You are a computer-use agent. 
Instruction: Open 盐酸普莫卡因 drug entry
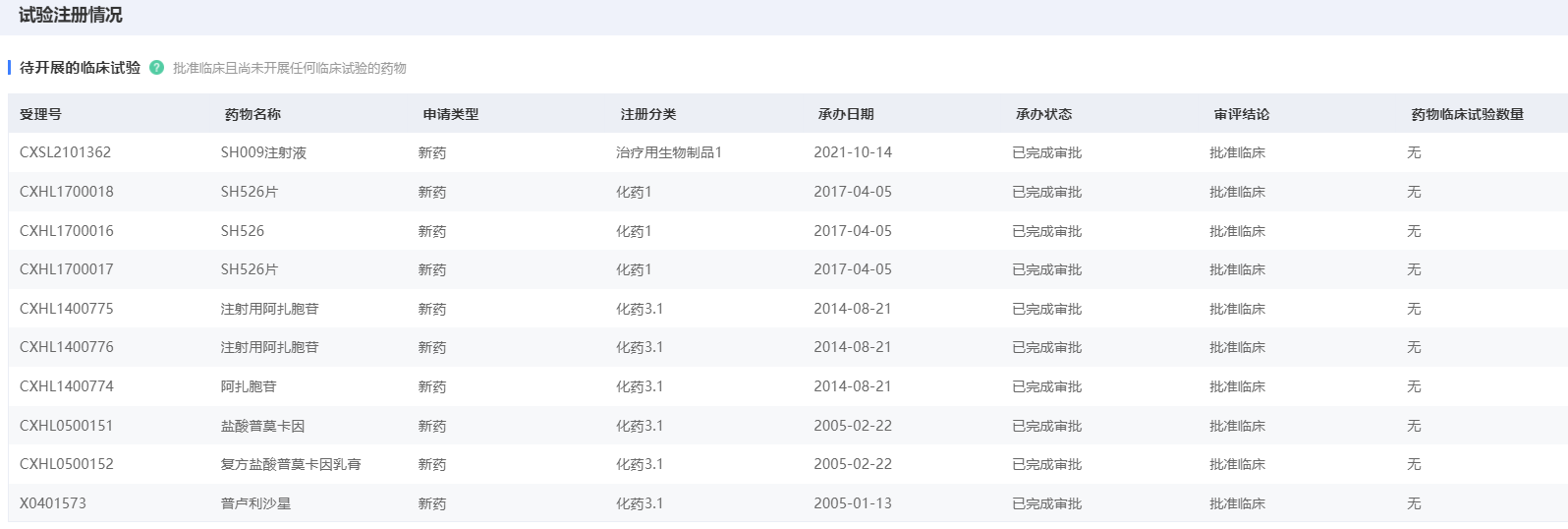click(262, 426)
